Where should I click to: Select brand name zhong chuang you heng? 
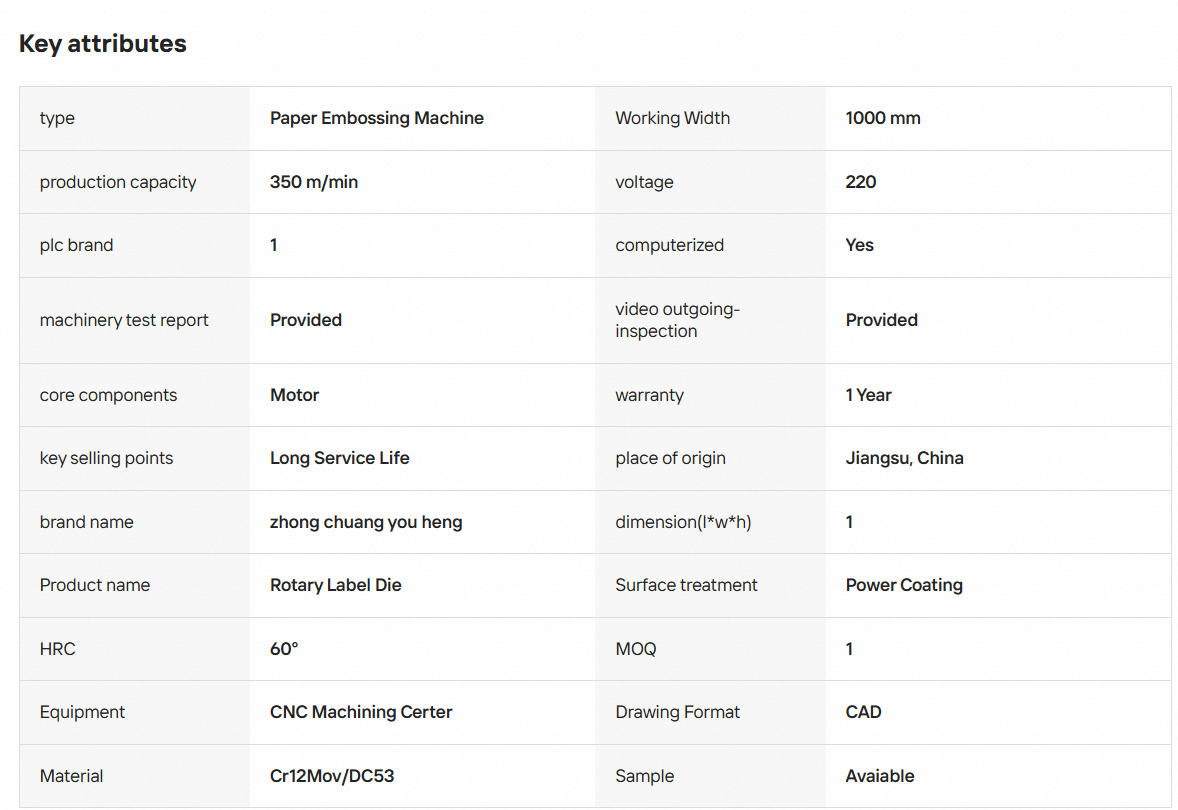point(366,522)
